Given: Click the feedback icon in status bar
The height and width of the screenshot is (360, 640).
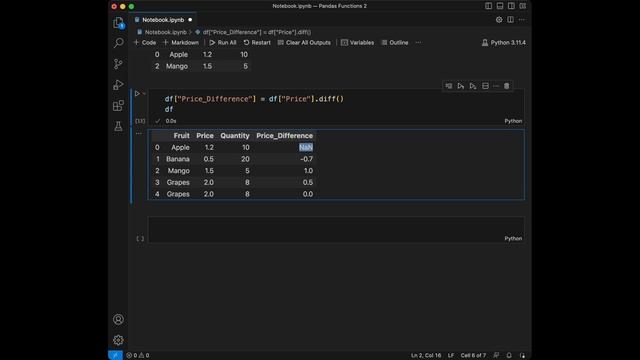Looking at the screenshot, I should [496, 356].
